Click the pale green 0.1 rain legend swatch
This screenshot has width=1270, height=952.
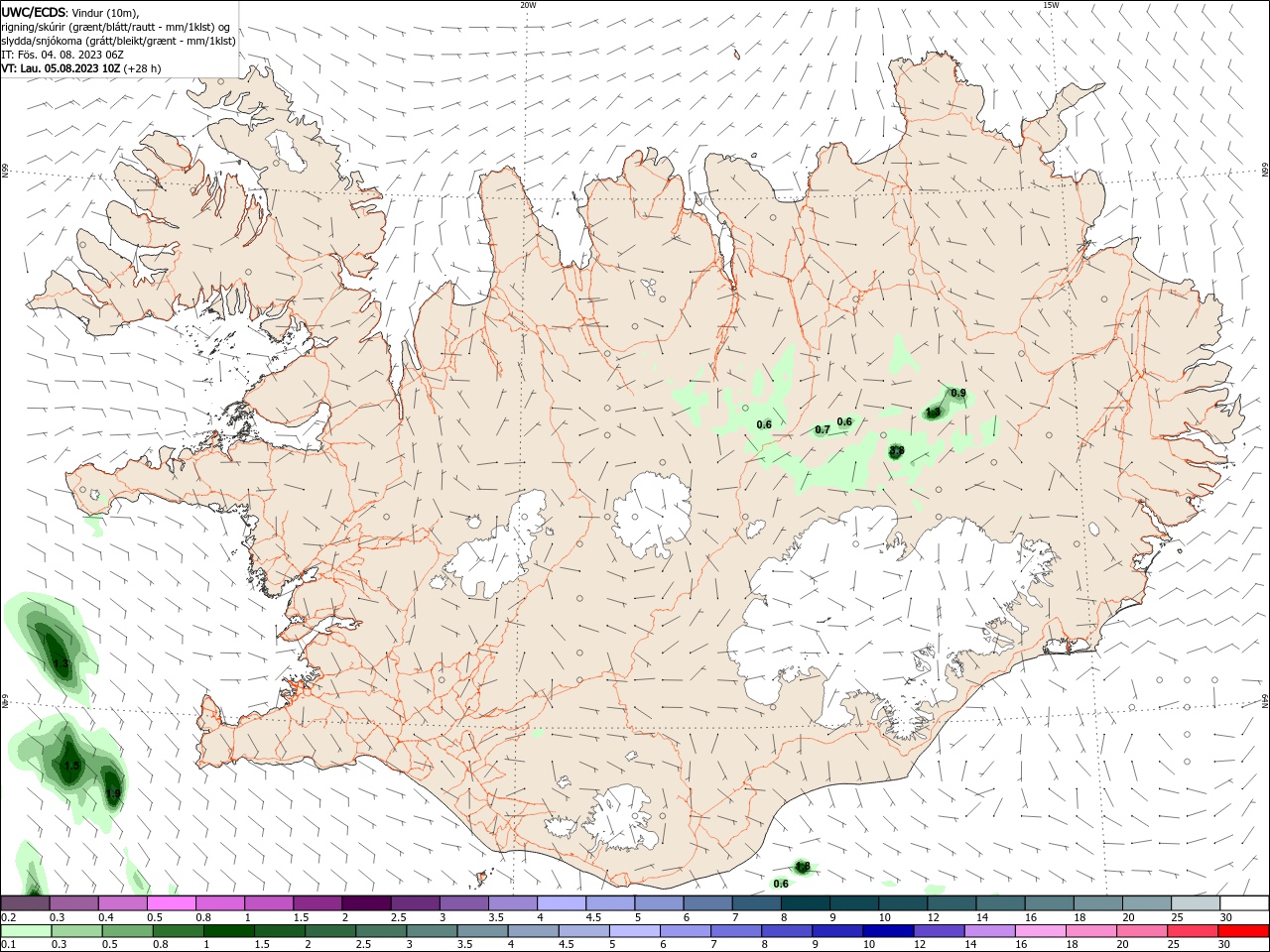click(x=26, y=931)
